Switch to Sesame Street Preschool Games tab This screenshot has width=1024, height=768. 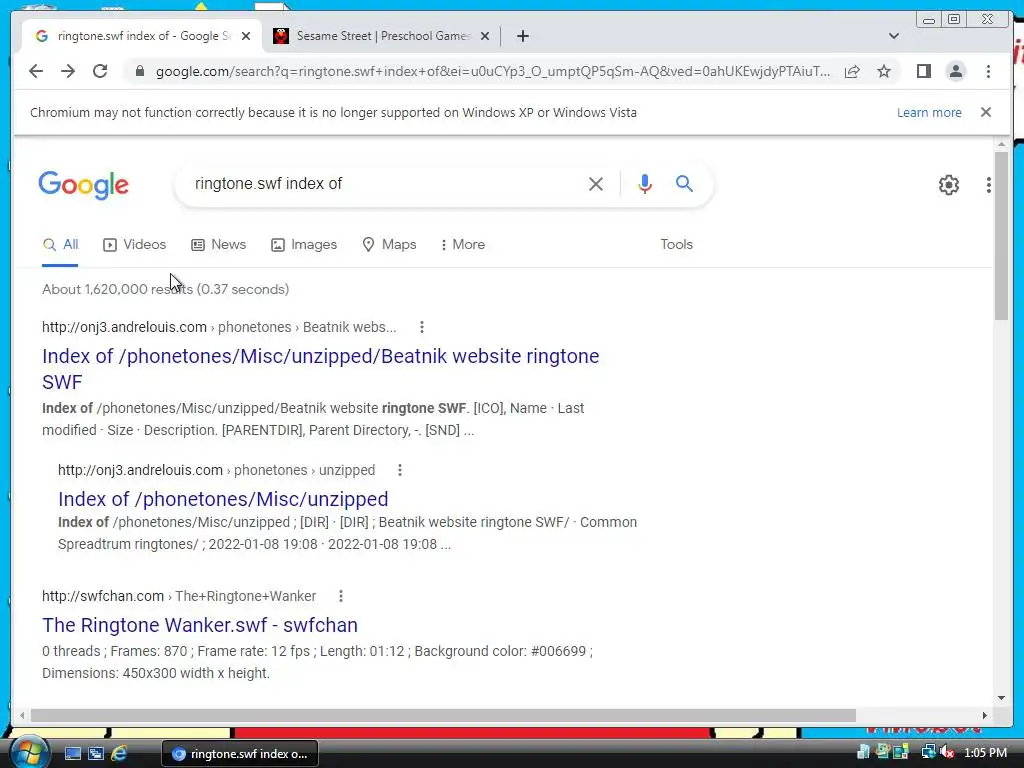pyautogui.click(x=381, y=36)
